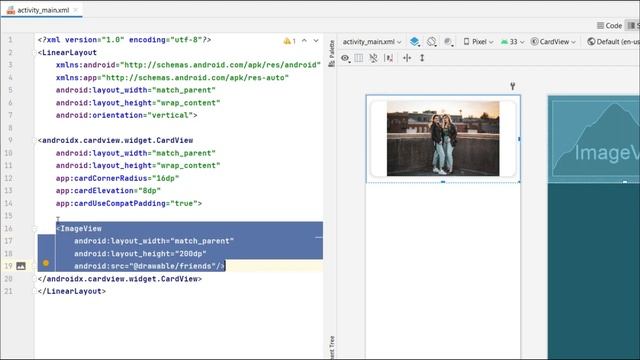
Task: Click the cardElevation "8dp" value
Action: [149, 191]
